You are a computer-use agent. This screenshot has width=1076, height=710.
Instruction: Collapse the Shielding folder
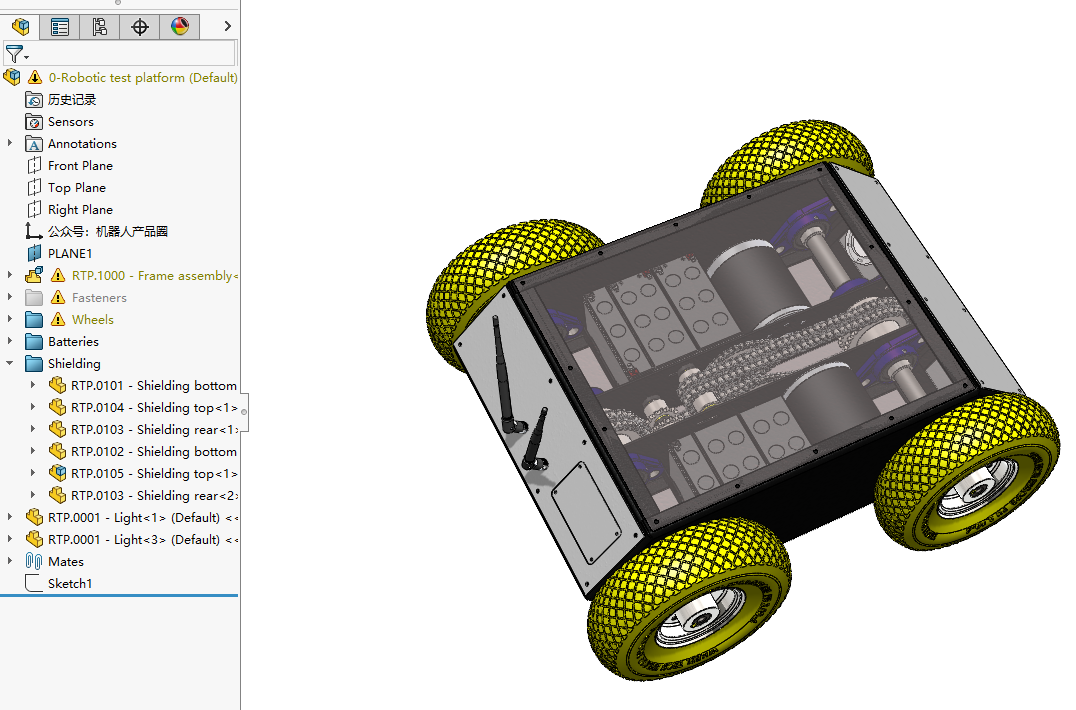pyautogui.click(x=10, y=364)
